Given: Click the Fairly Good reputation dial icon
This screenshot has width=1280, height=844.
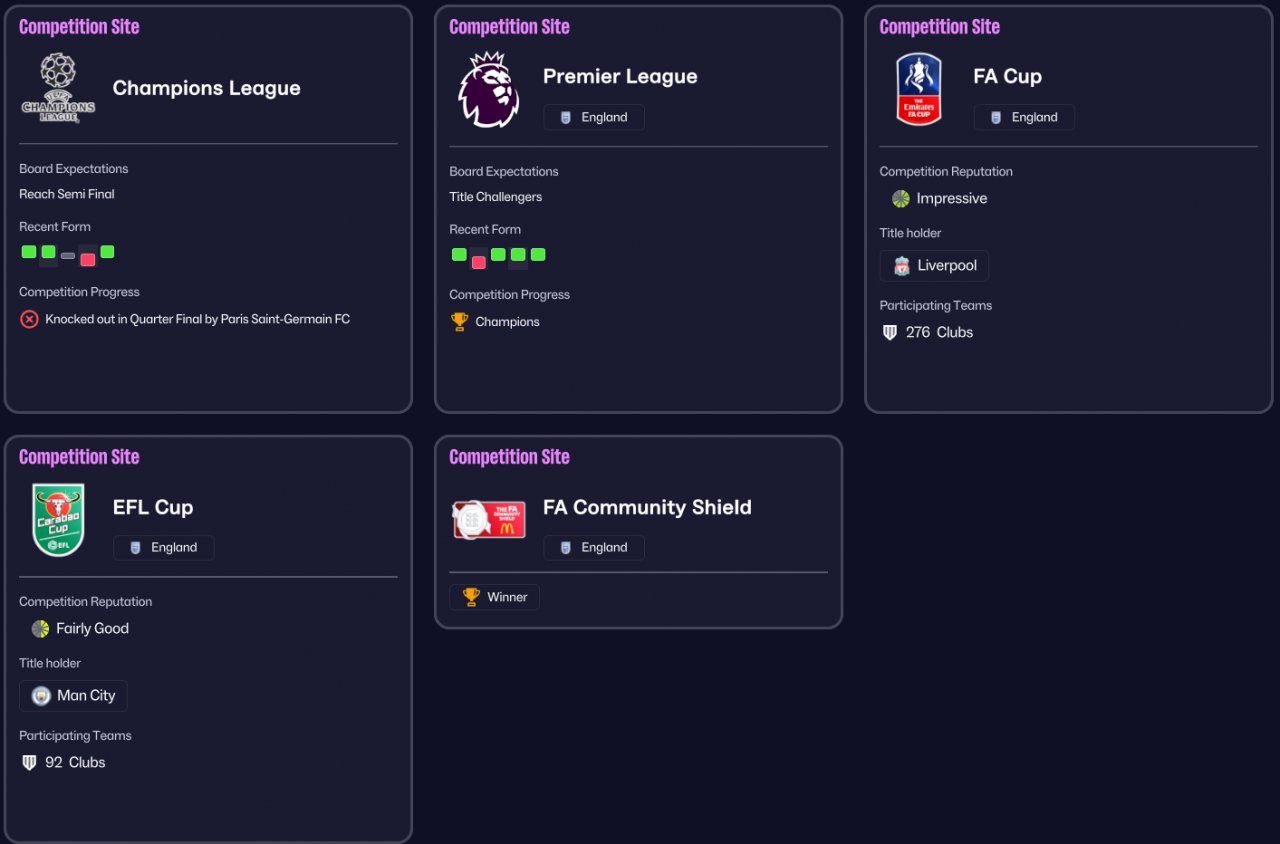Looking at the screenshot, I should pyautogui.click(x=40, y=629).
